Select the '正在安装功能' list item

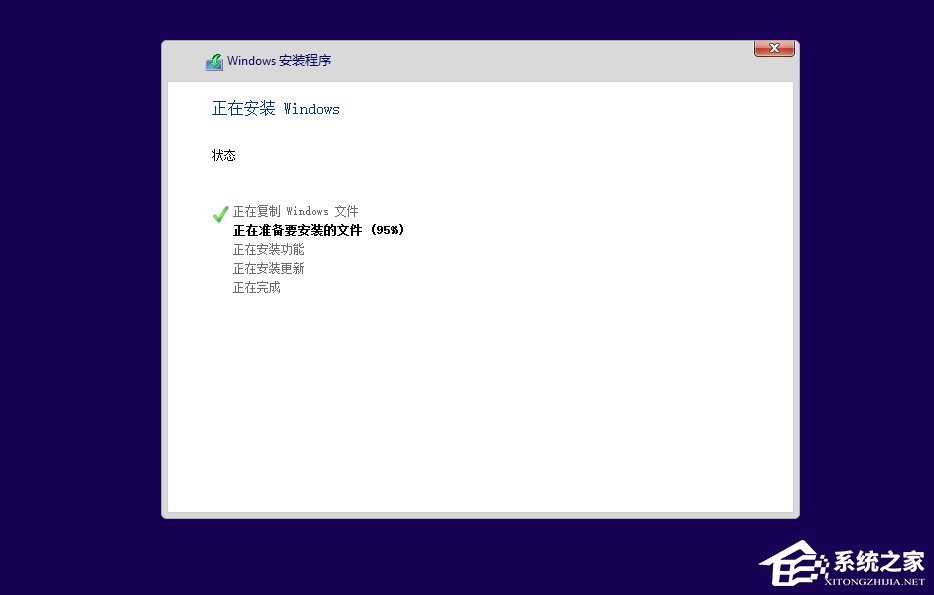coord(268,249)
